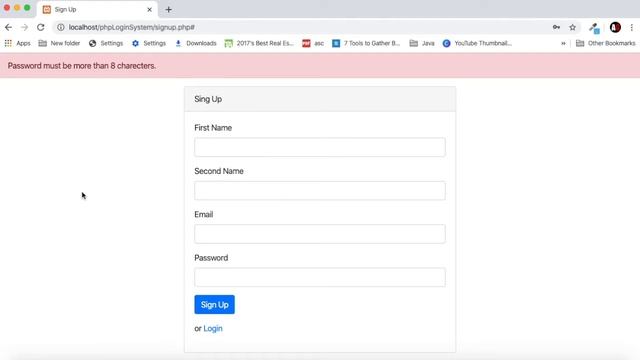Open saved passwords key icon
The width and height of the screenshot is (640, 360).
tap(556, 27)
